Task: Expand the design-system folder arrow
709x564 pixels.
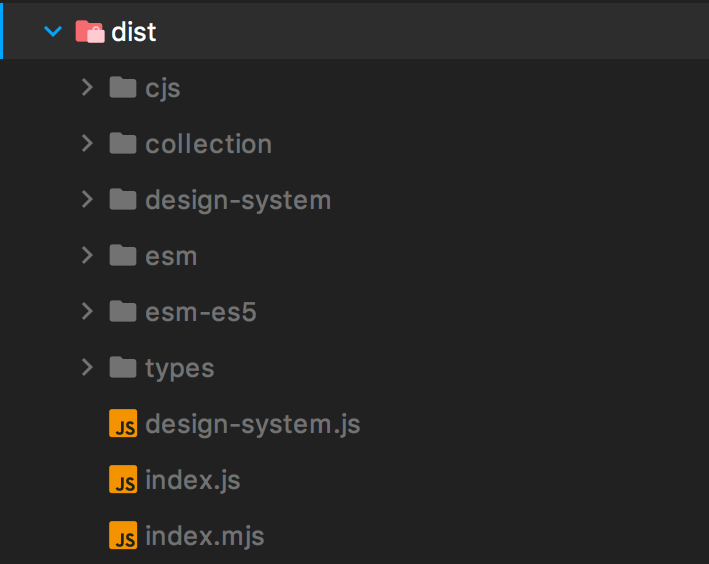Action: pos(87,199)
